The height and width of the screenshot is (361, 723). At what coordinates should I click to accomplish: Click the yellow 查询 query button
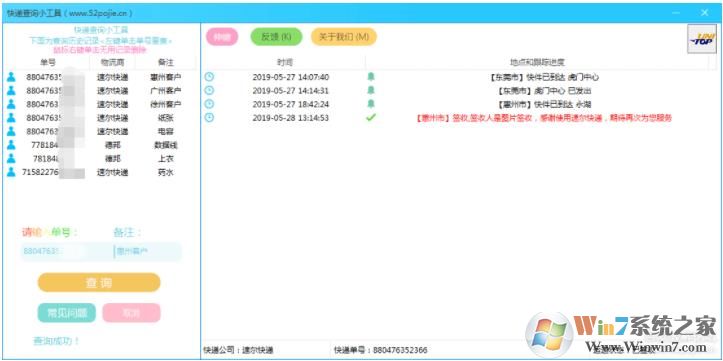point(99,283)
